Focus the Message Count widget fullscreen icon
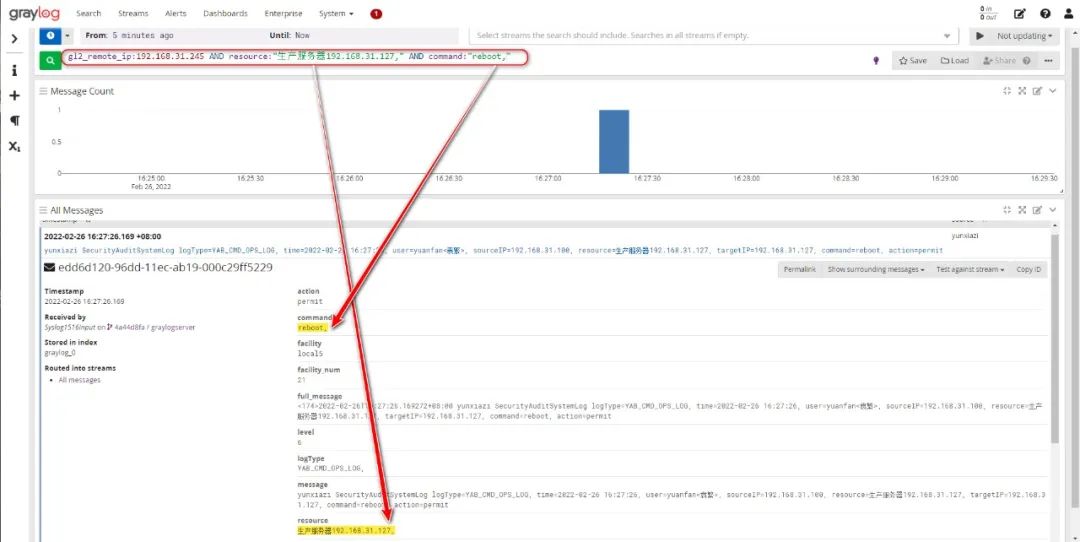Viewport: 1080px width, 542px height. (1022, 91)
